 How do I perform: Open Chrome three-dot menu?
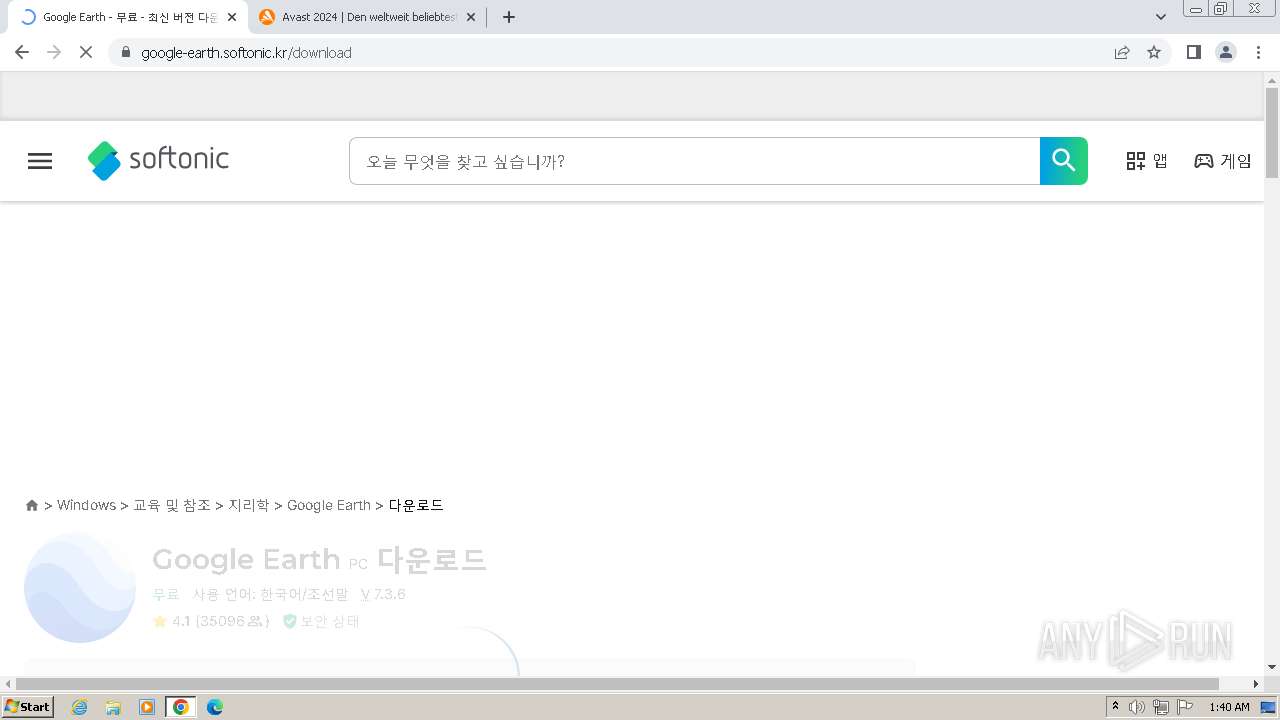pos(1258,52)
